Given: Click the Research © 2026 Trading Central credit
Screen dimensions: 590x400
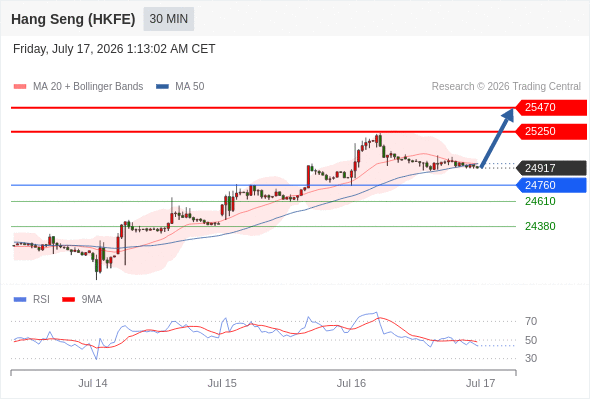Looking at the screenshot, I should point(506,87).
